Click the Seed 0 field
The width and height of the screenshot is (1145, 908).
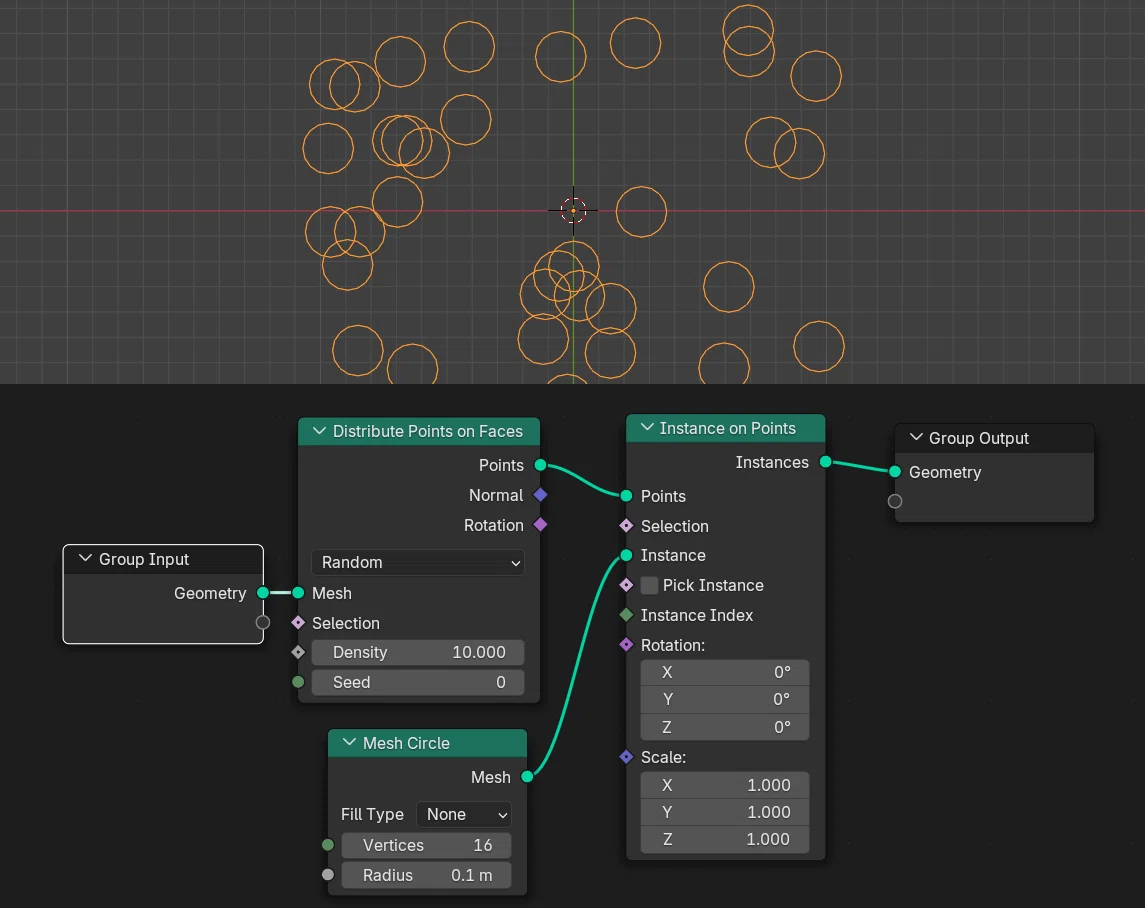418,682
